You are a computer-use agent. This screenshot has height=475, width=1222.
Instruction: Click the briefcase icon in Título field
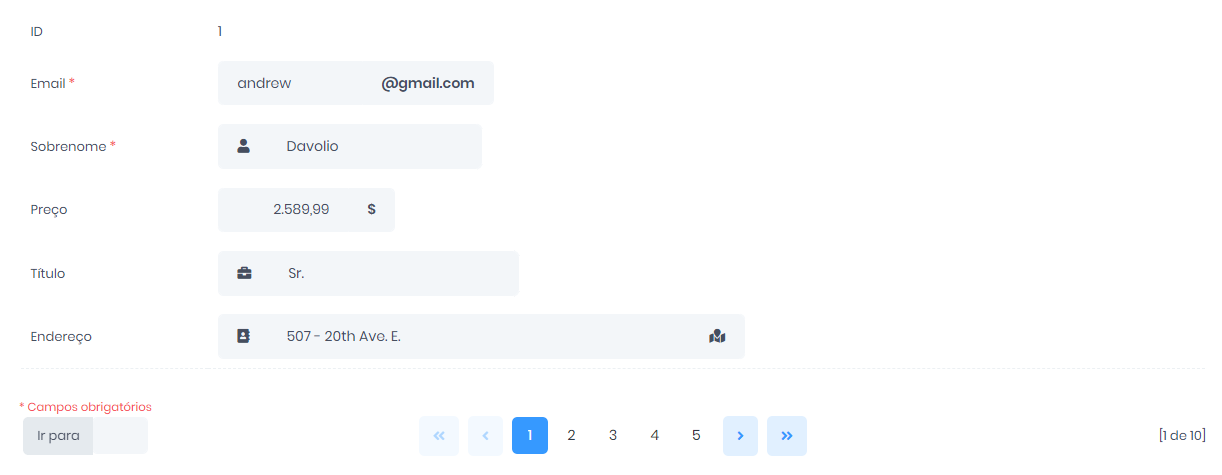pos(244,273)
